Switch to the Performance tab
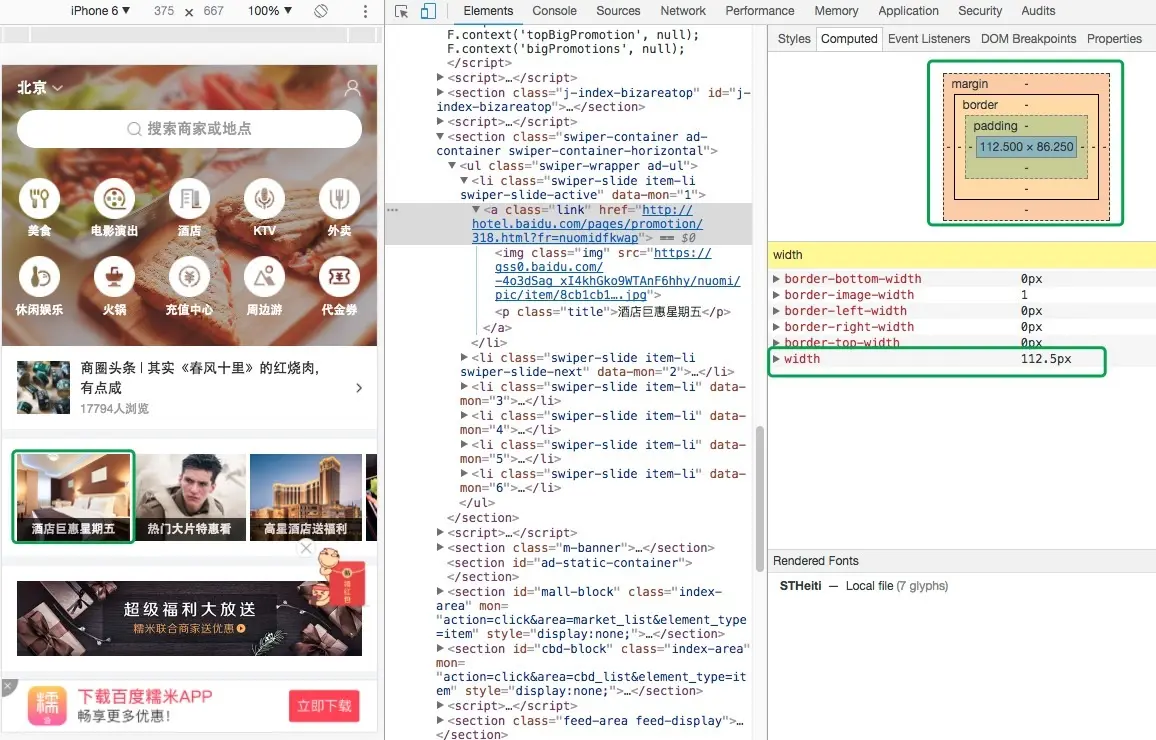This screenshot has width=1156, height=740. [759, 11]
